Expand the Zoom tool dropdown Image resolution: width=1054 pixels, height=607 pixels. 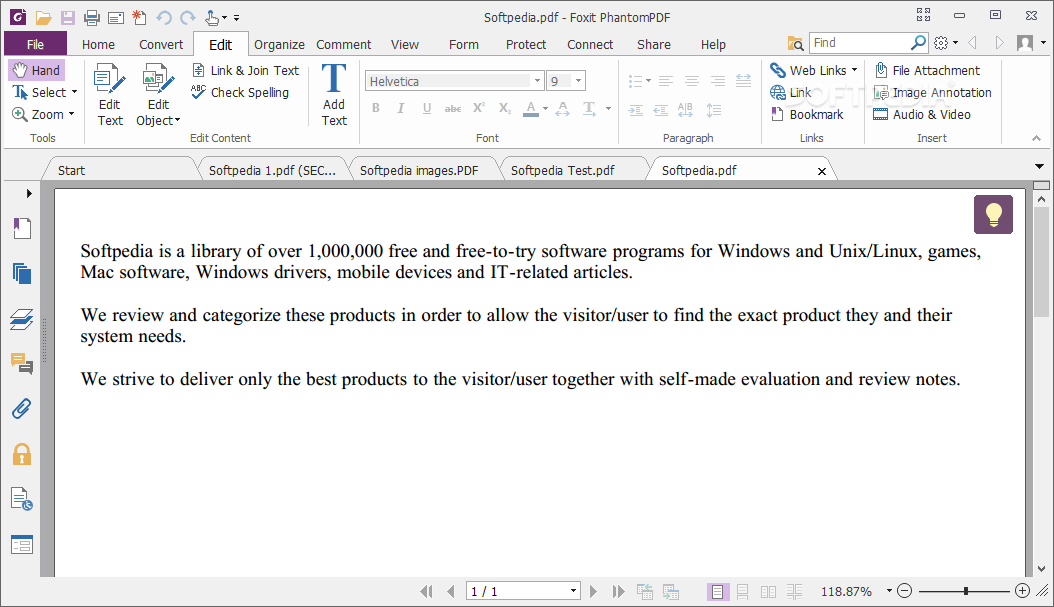[x=71, y=114]
